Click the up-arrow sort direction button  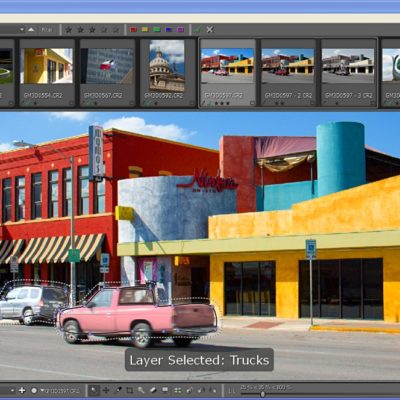[31, 30]
